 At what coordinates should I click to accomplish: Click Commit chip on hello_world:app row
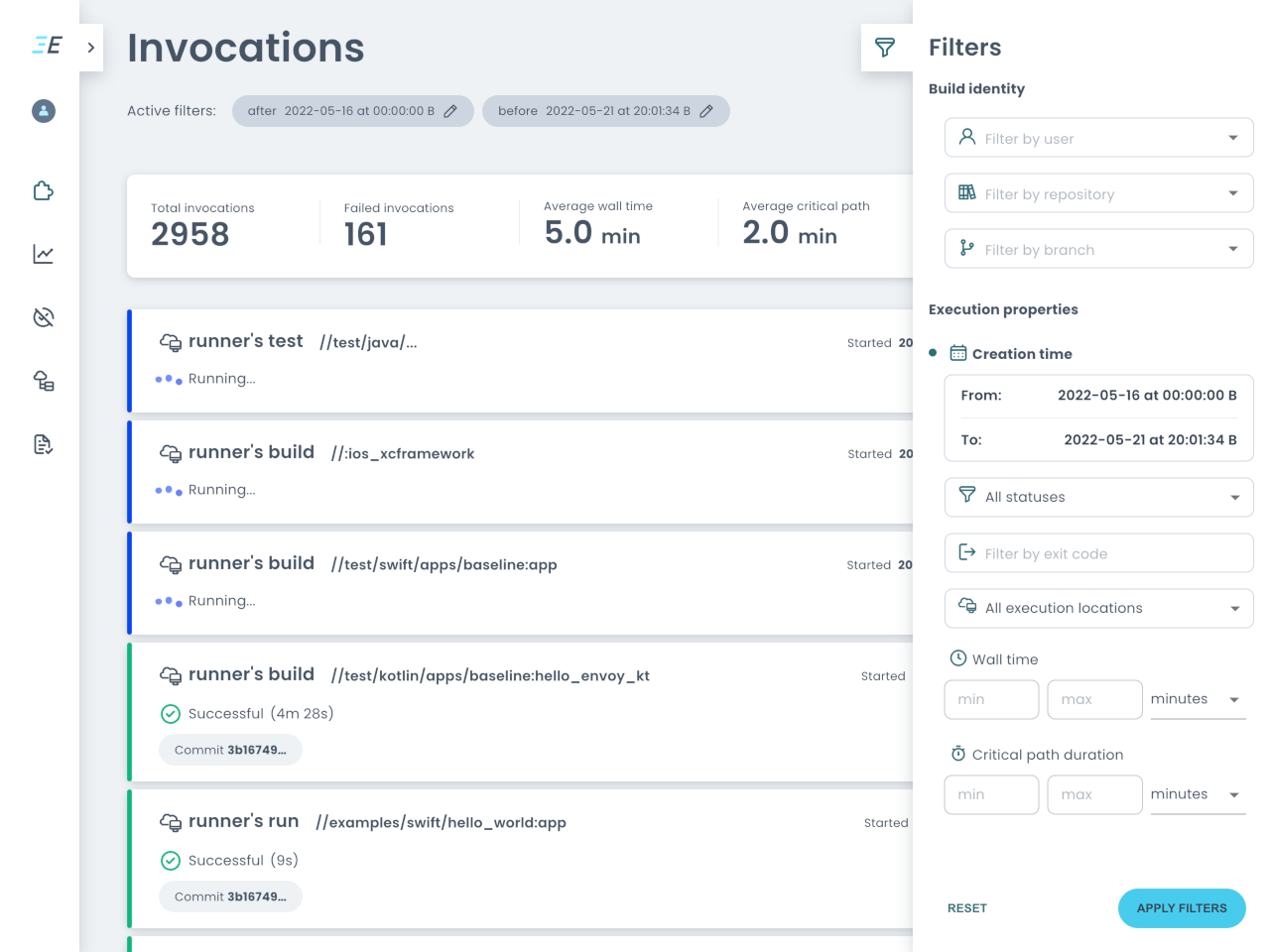[x=230, y=896]
